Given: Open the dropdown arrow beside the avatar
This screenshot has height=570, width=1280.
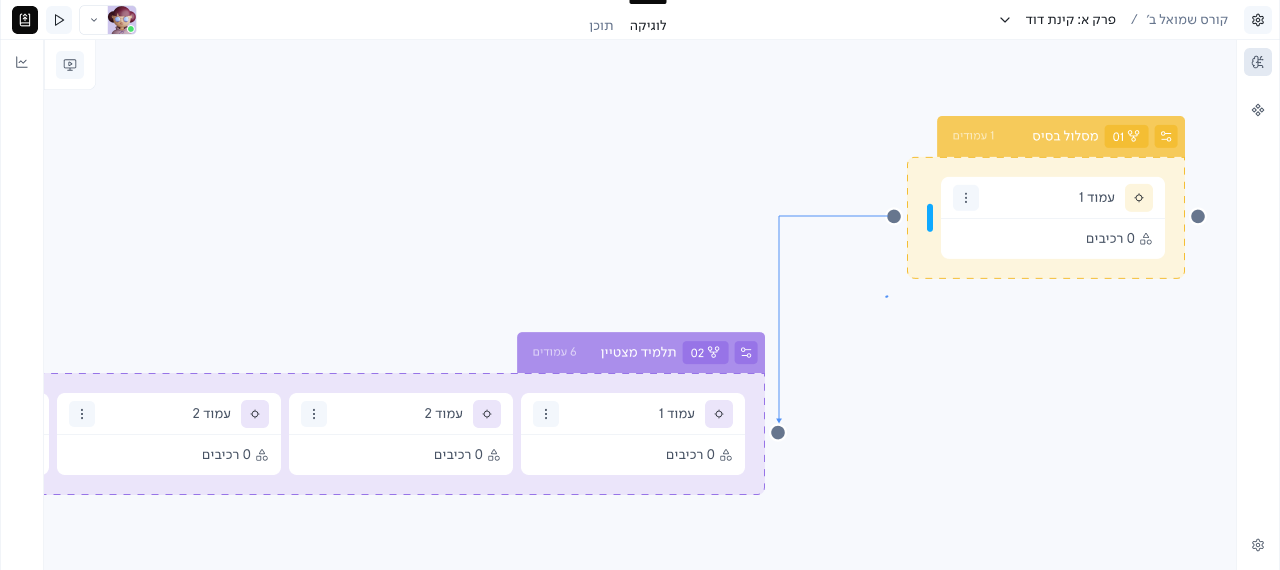Looking at the screenshot, I should (94, 20).
